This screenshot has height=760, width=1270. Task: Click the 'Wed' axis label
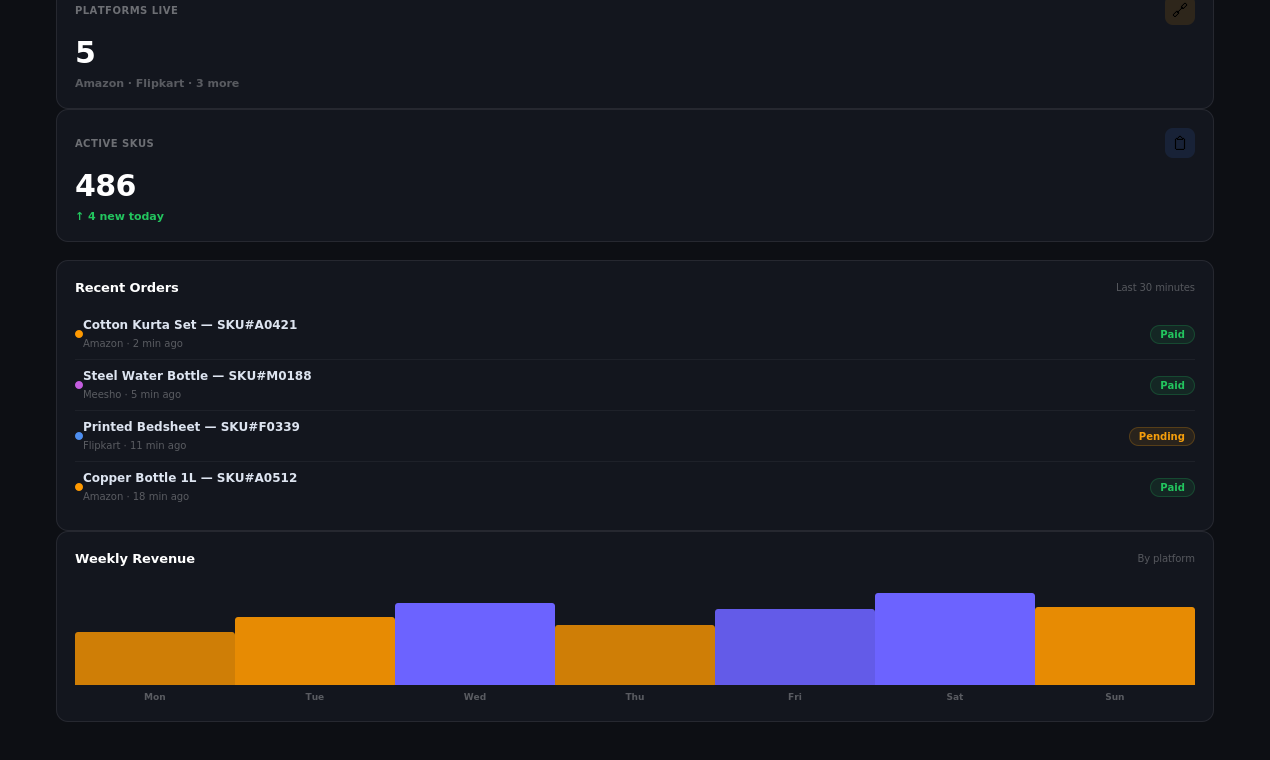point(475,697)
